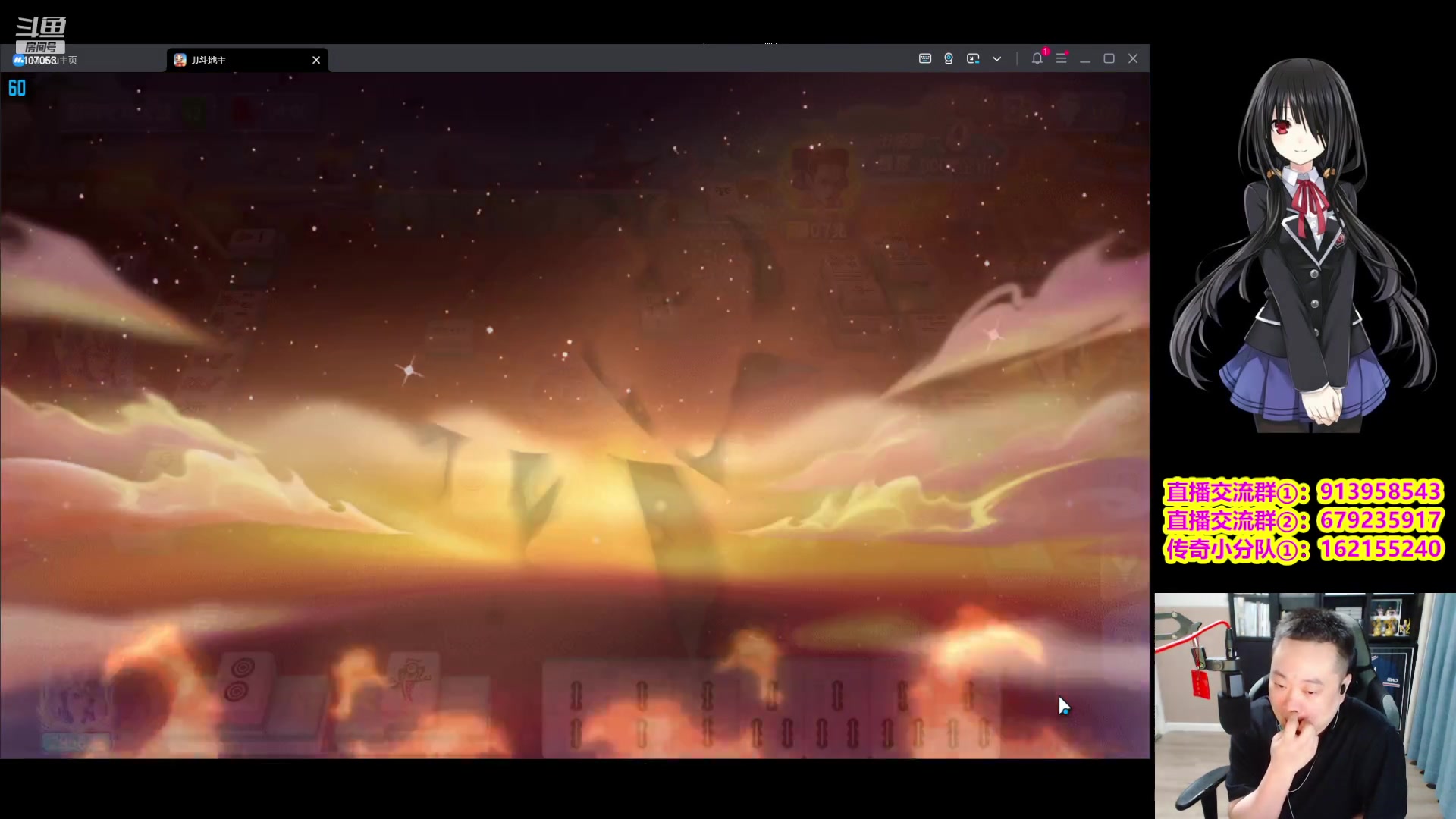Switch to the JJ斗地主 tab
This screenshot has height=819, width=1456.
pyautogui.click(x=247, y=60)
